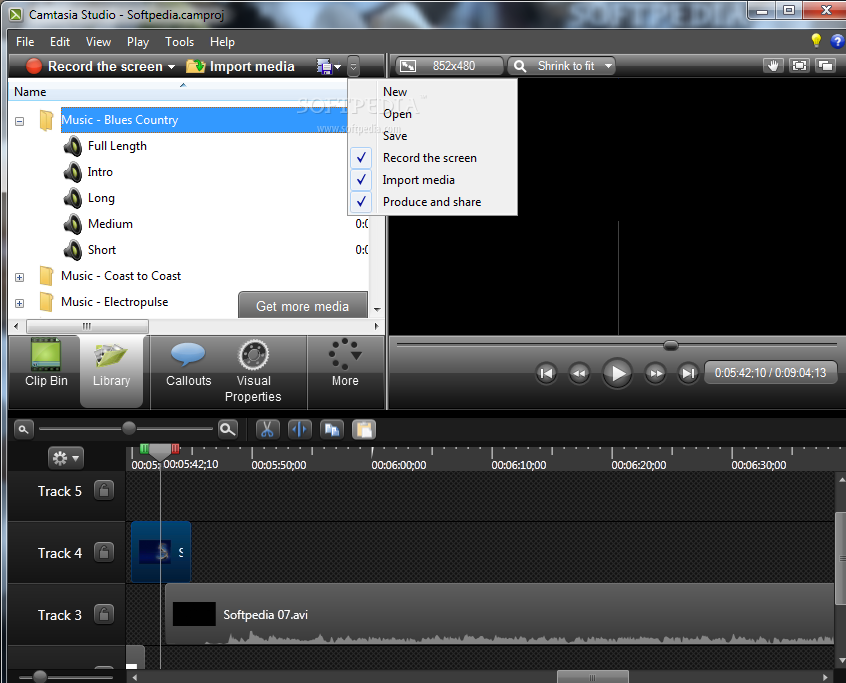
Task: Select the Softpedia 07.avi clip on Track 3
Action: [x=500, y=614]
